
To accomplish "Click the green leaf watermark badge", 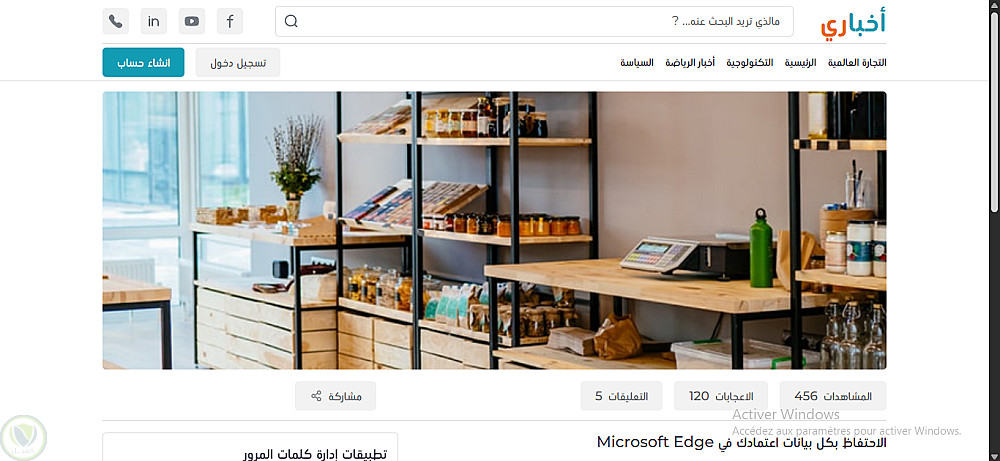I will click(x=24, y=437).
